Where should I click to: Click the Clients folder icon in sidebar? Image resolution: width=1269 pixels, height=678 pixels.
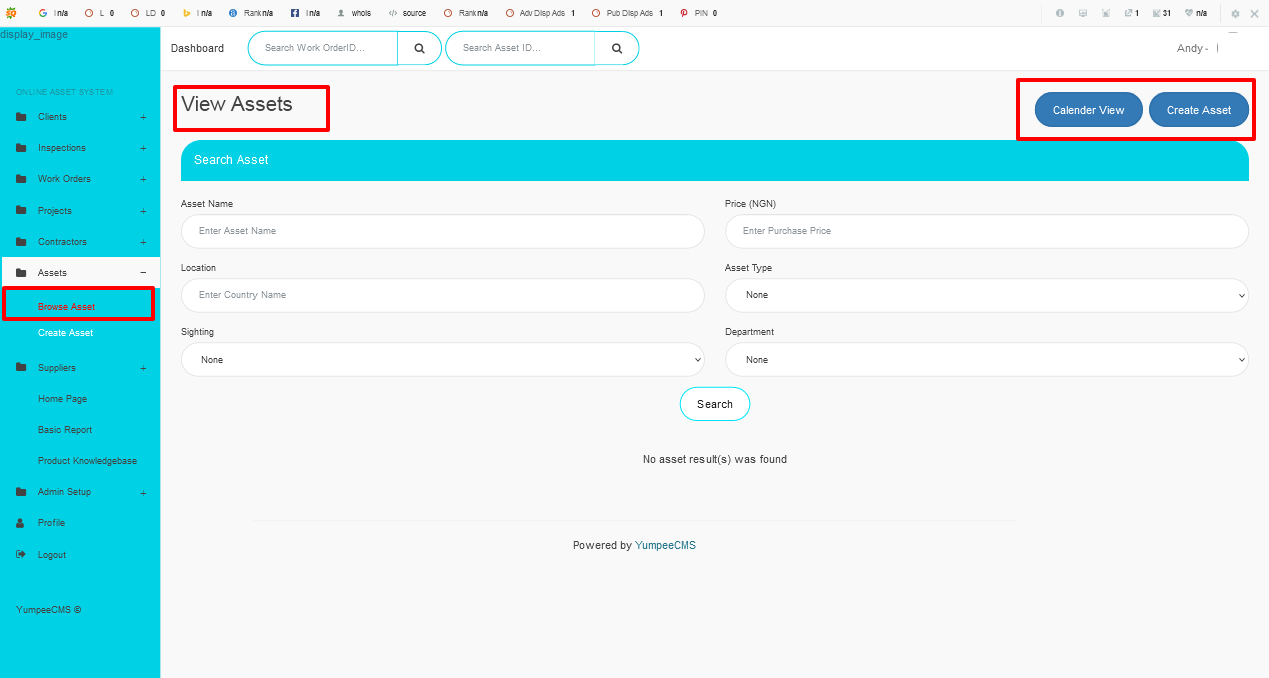coord(21,117)
